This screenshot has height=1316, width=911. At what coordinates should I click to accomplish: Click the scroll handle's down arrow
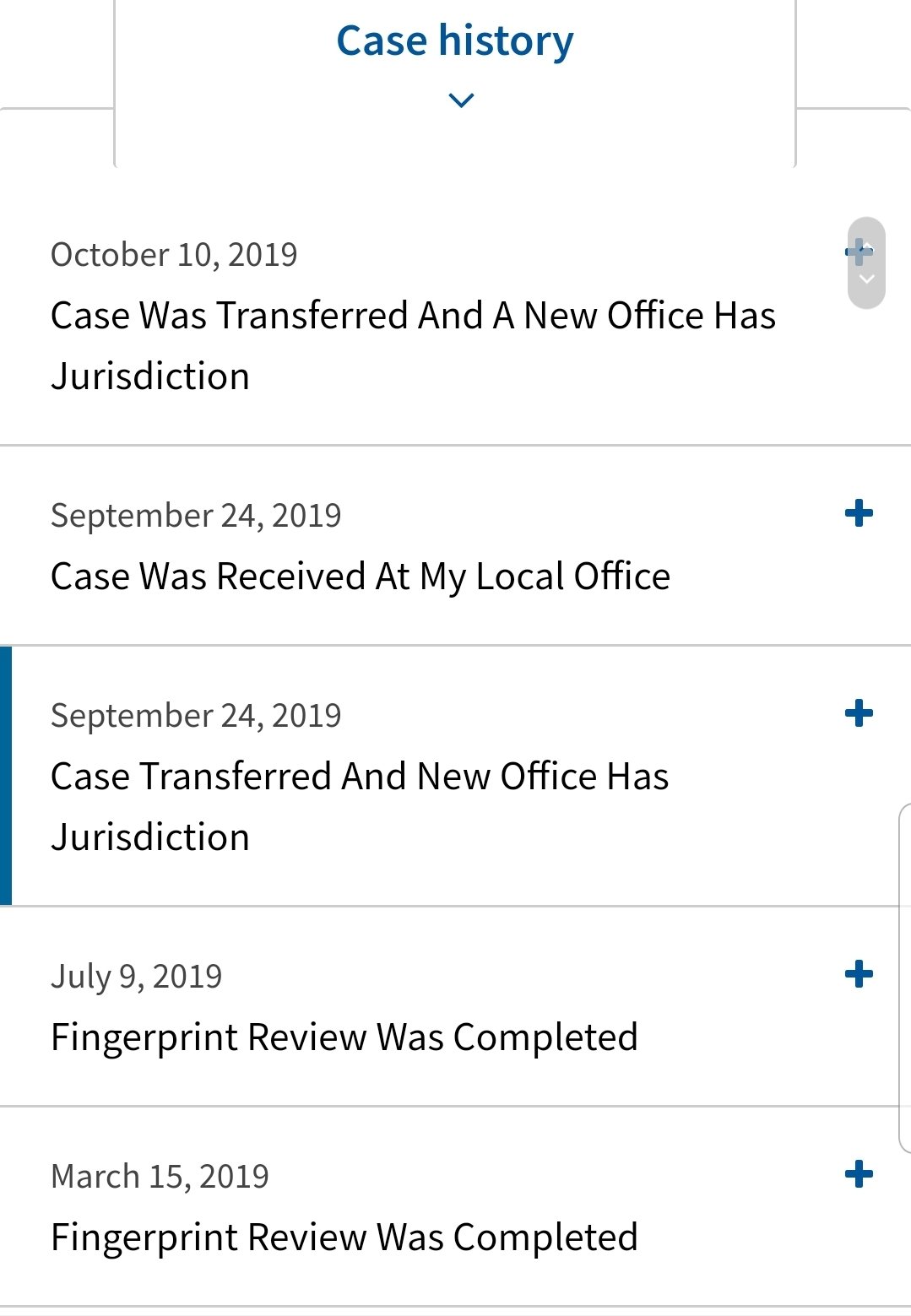[866, 279]
